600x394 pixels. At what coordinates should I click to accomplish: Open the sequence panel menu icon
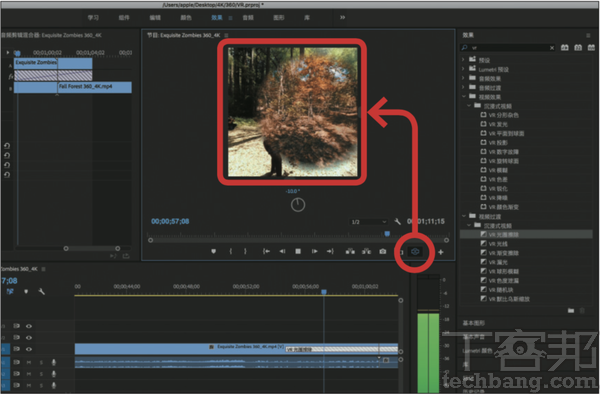pos(43,269)
